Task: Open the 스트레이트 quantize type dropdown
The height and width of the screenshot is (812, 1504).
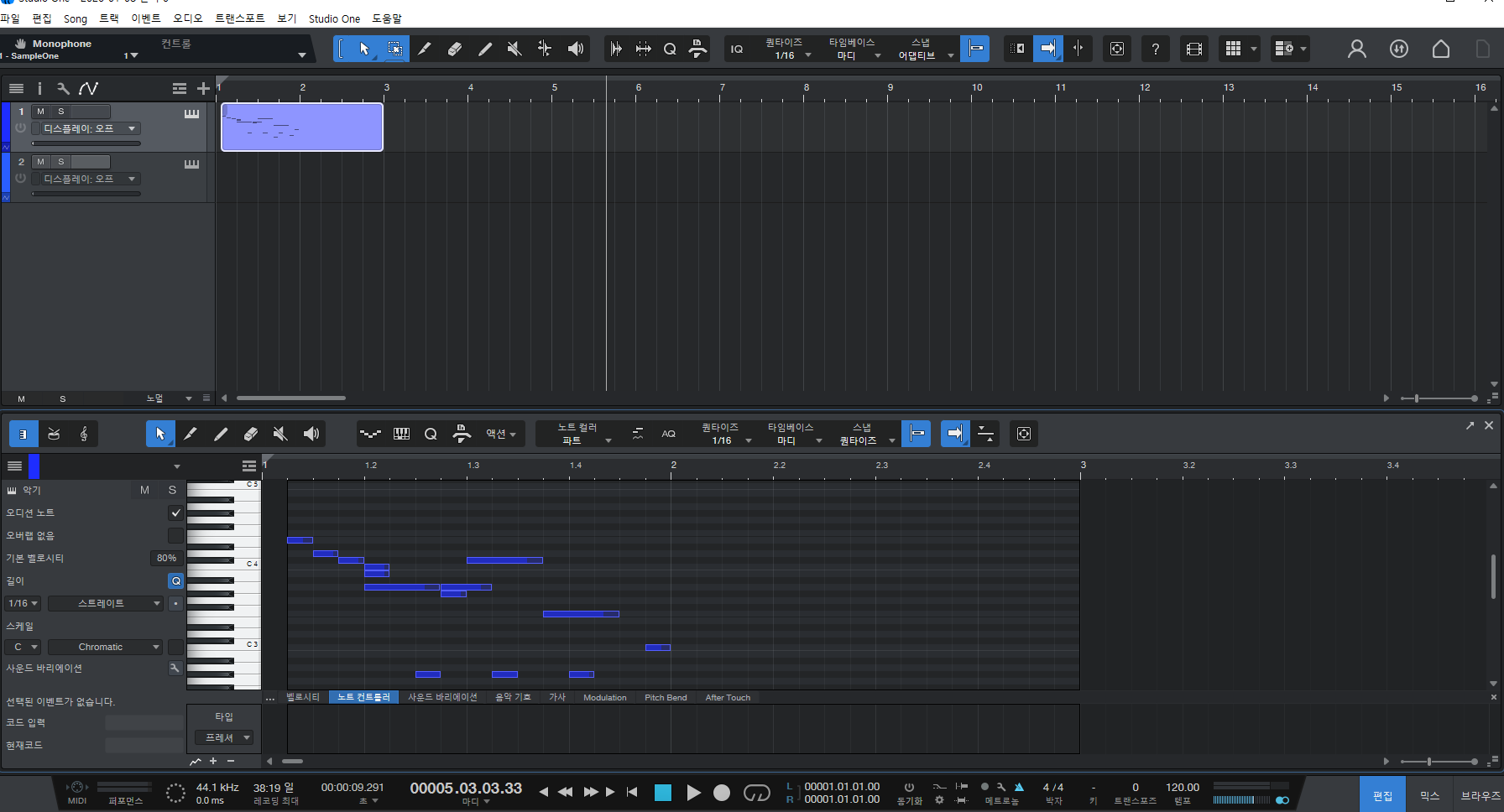Action: 105,603
